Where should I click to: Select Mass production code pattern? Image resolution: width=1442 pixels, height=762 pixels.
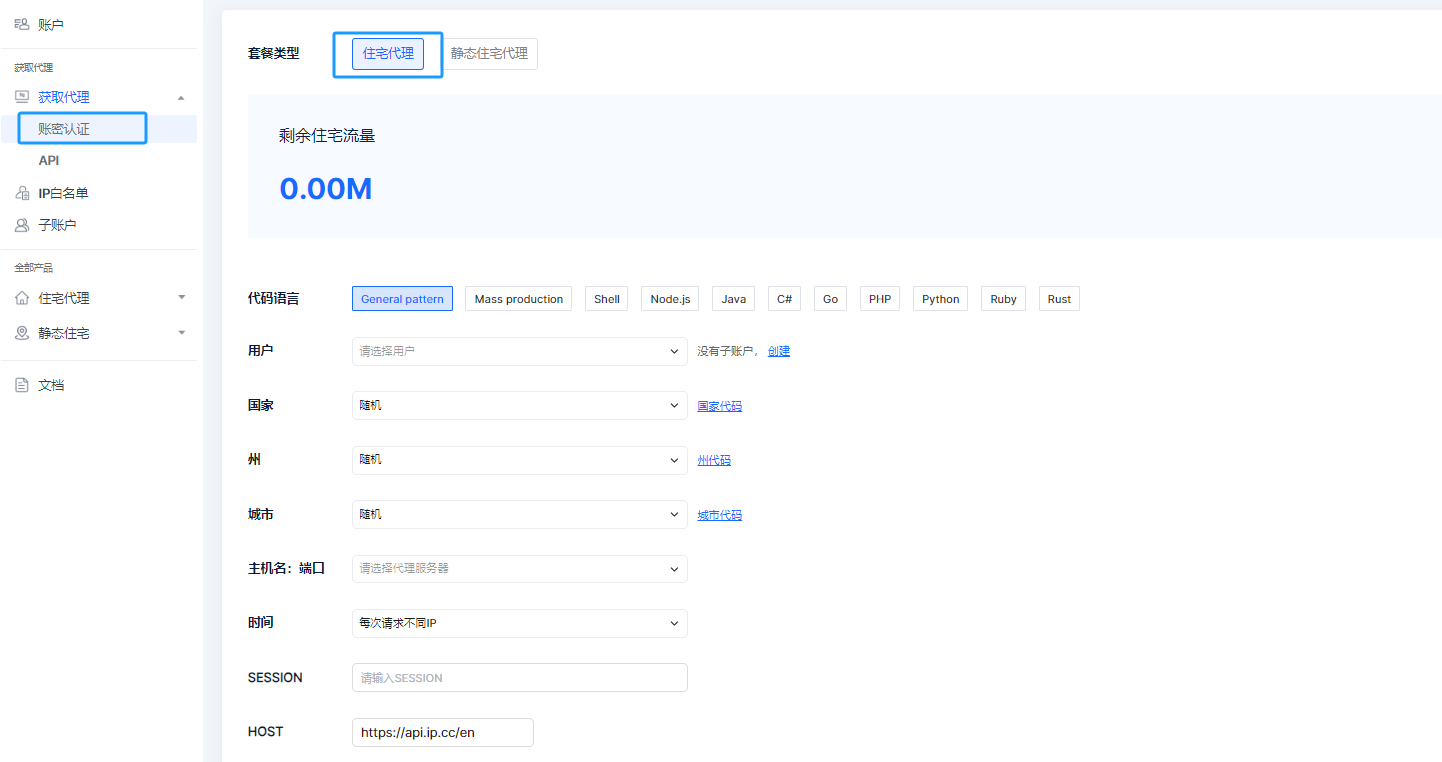(518, 299)
